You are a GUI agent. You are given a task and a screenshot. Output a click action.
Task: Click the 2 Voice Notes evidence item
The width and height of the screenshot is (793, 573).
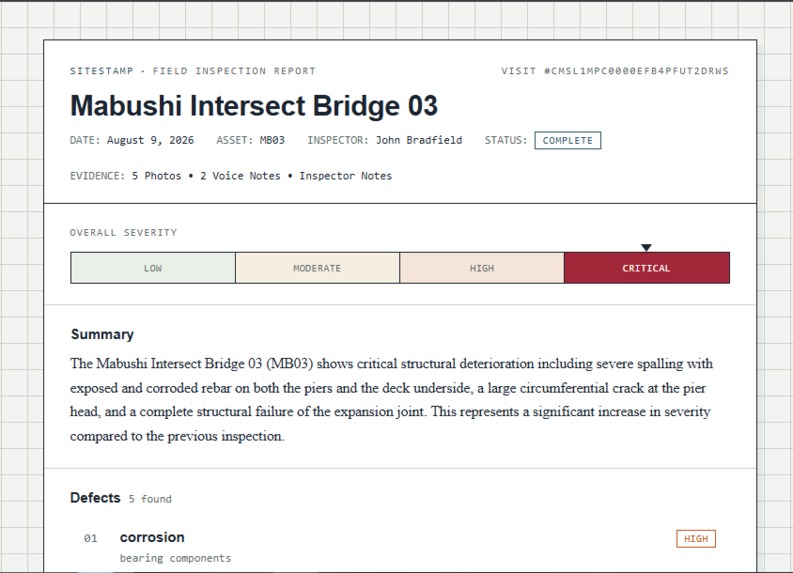click(240, 176)
